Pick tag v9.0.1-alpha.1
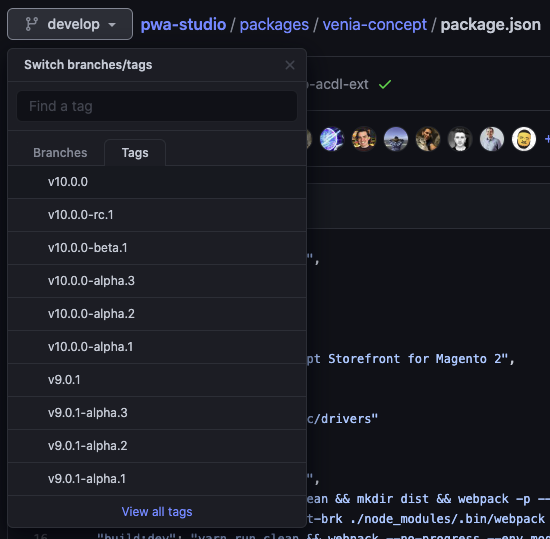Viewport: 550px width, 539px height. pyautogui.click(x=157, y=479)
